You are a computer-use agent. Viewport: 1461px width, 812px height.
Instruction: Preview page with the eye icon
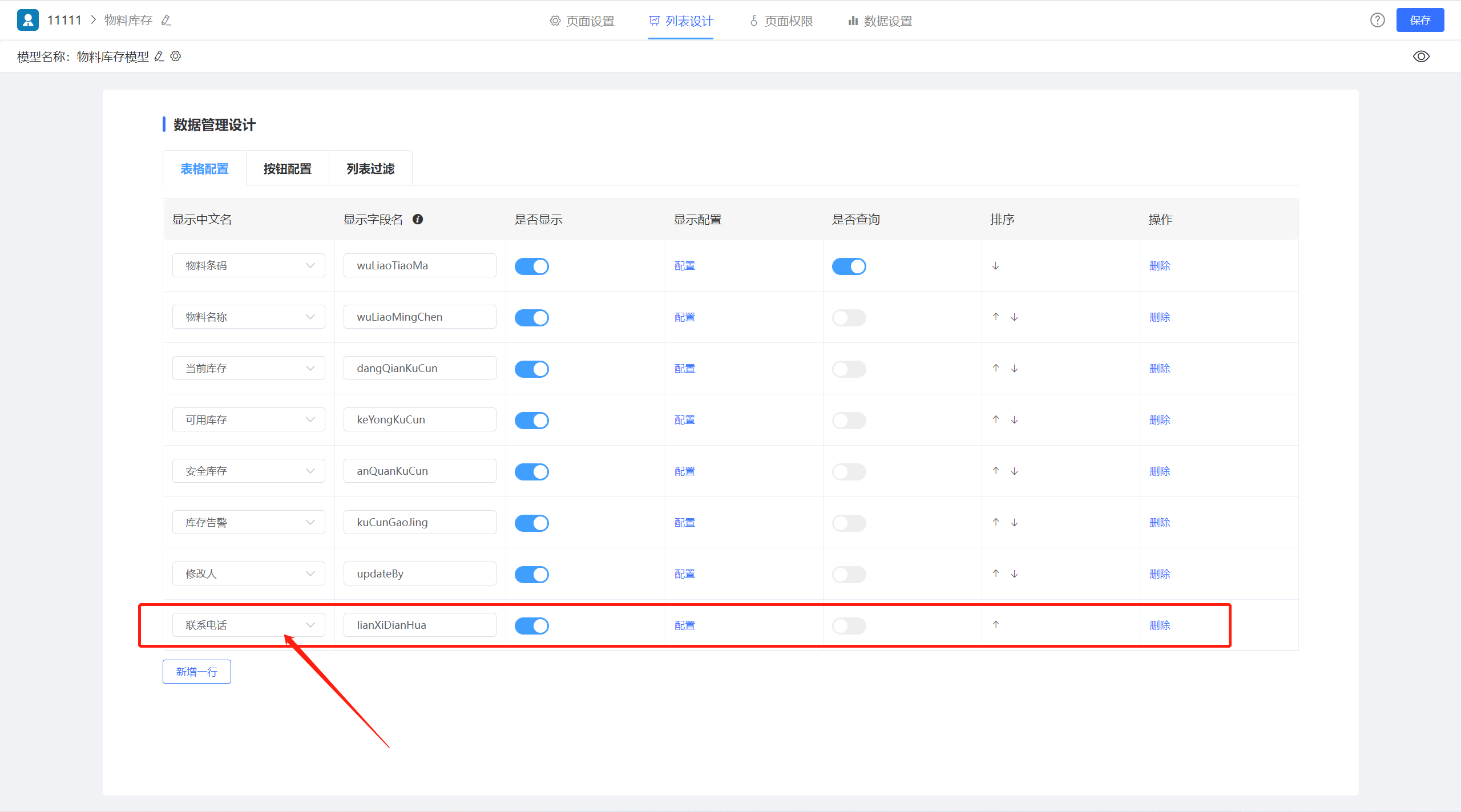click(1421, 56)
